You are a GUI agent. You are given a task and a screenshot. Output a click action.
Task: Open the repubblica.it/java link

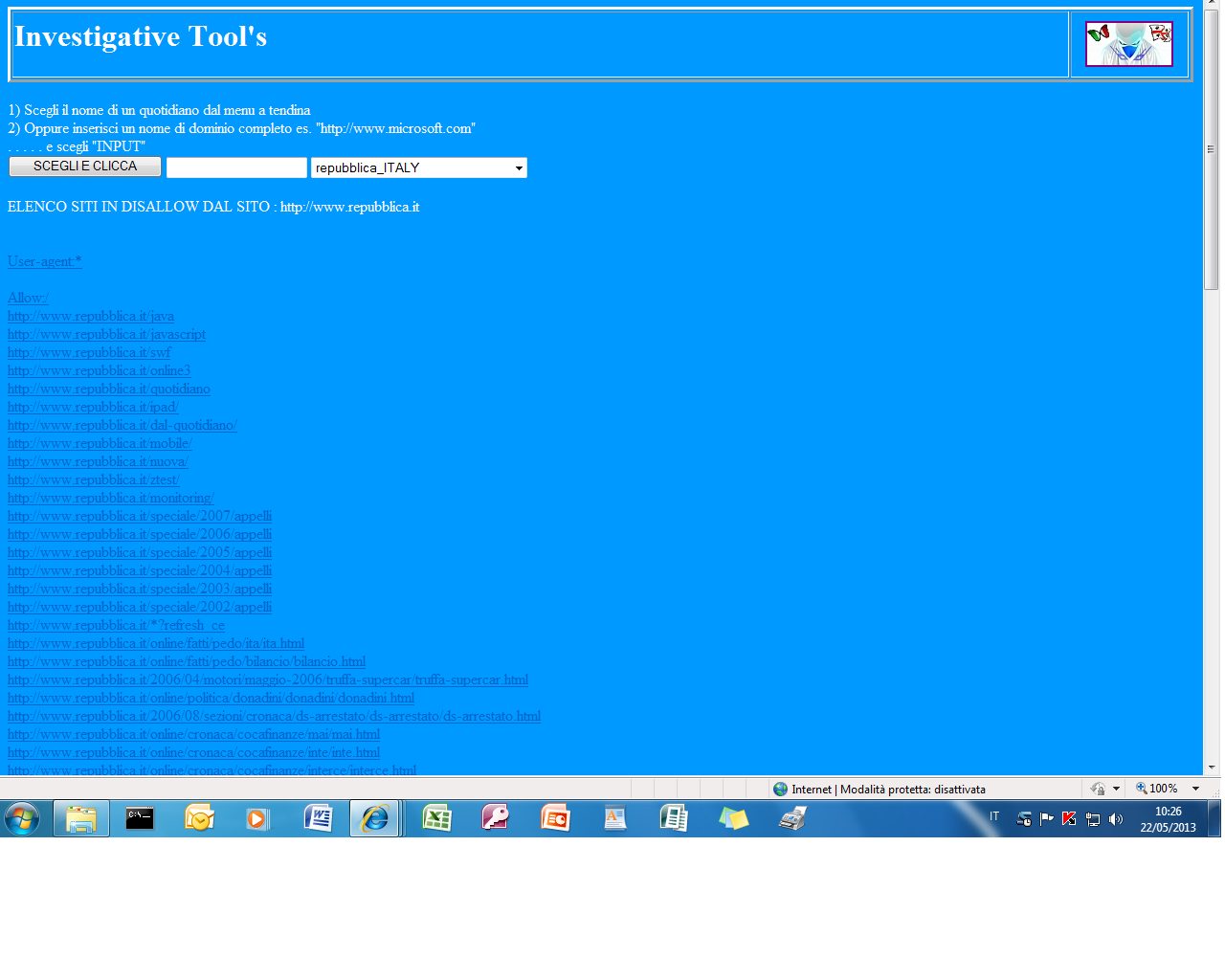tap(91, 316)
